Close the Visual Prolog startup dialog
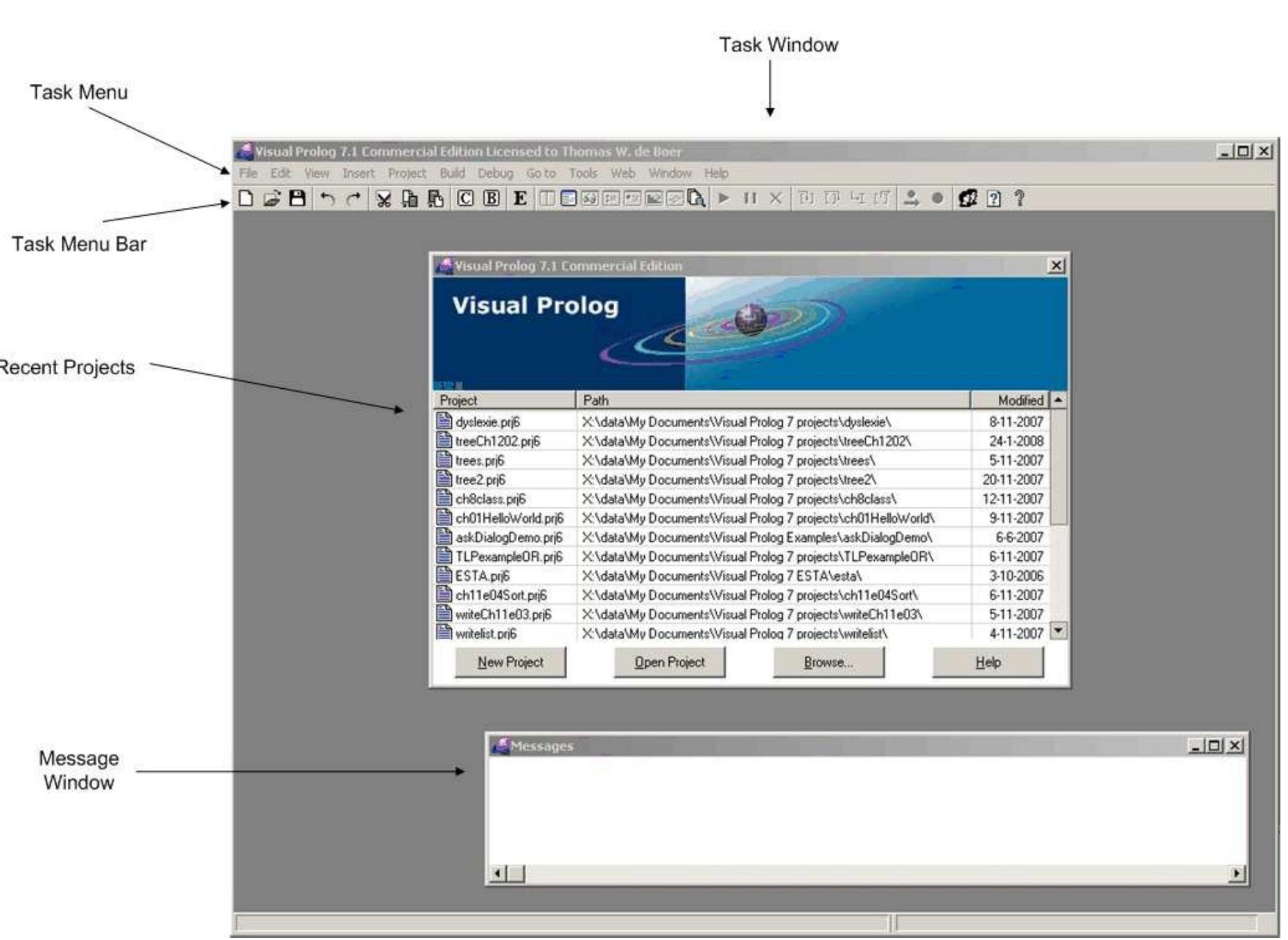The height and width of the screenshot is (940, 1288). 1056,266
